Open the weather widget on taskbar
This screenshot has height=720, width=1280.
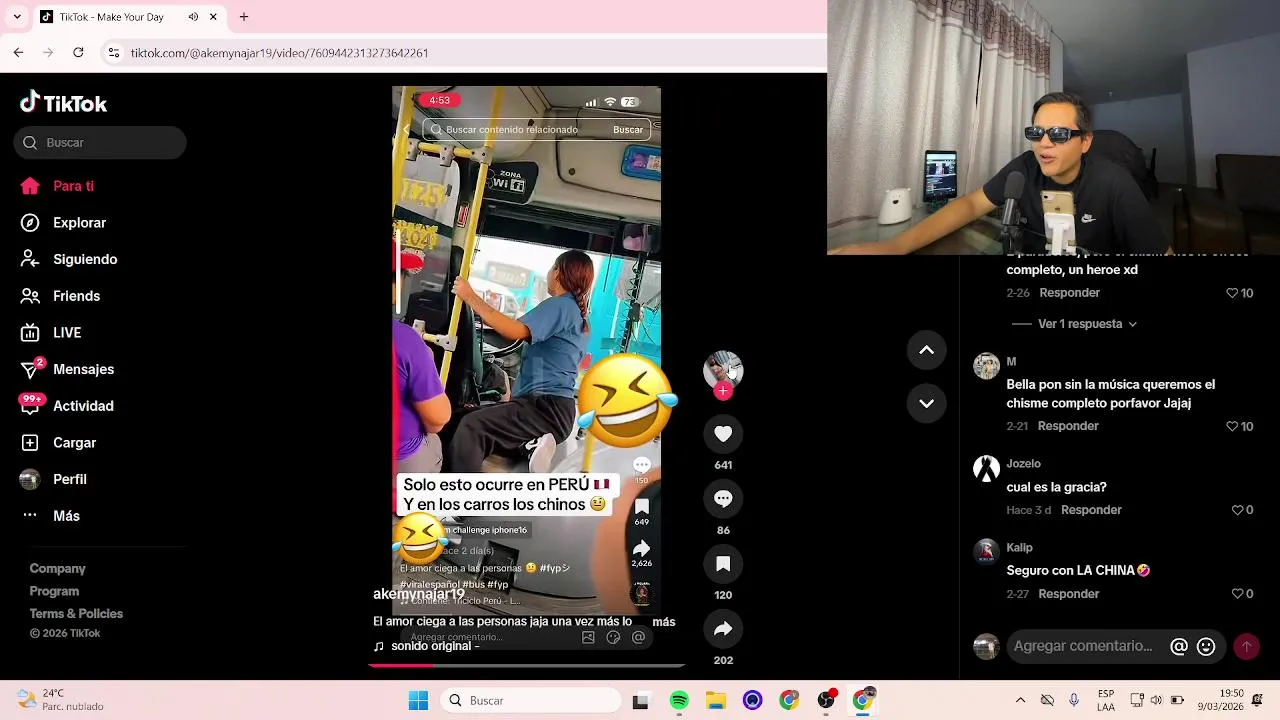pyautogui.click(x=60, y=700)
